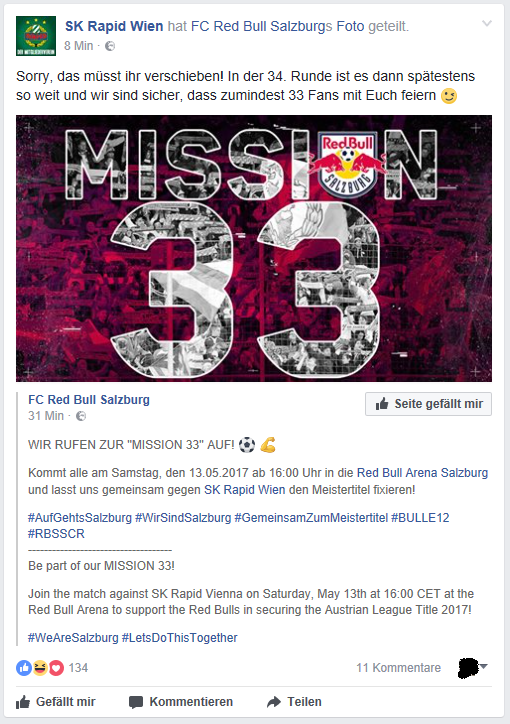Click the Kommentieren comment button

coord(181,702)
